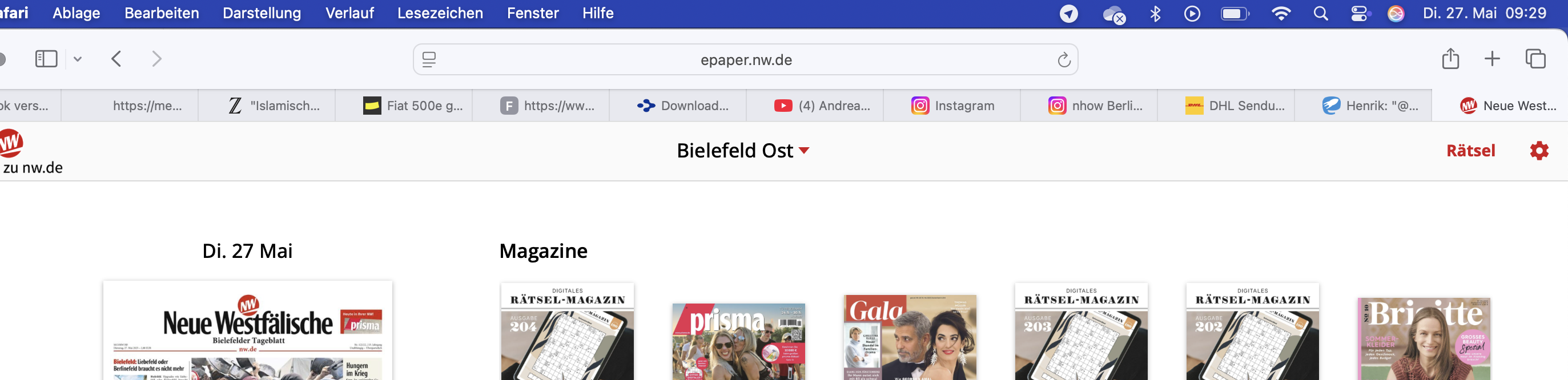
Task: Open the Lesezeichen menu
Action: (440, 13)
